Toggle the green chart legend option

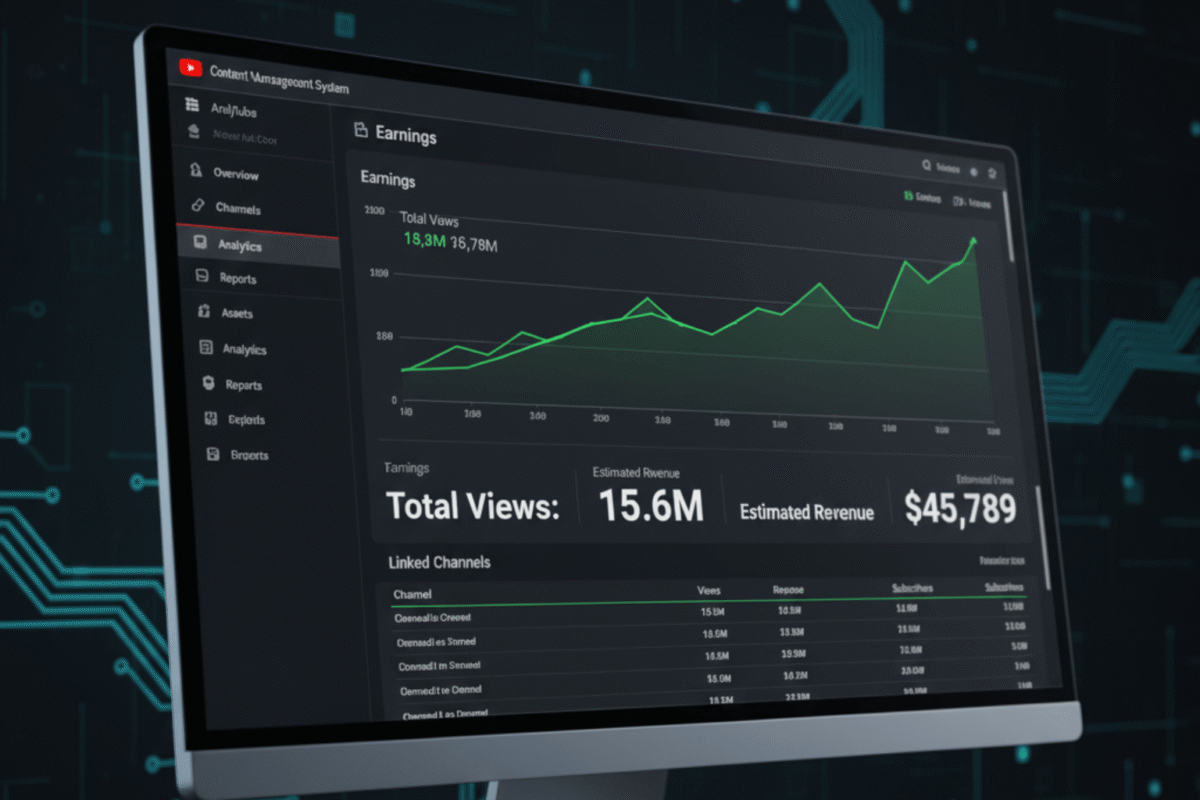(922, 198)
